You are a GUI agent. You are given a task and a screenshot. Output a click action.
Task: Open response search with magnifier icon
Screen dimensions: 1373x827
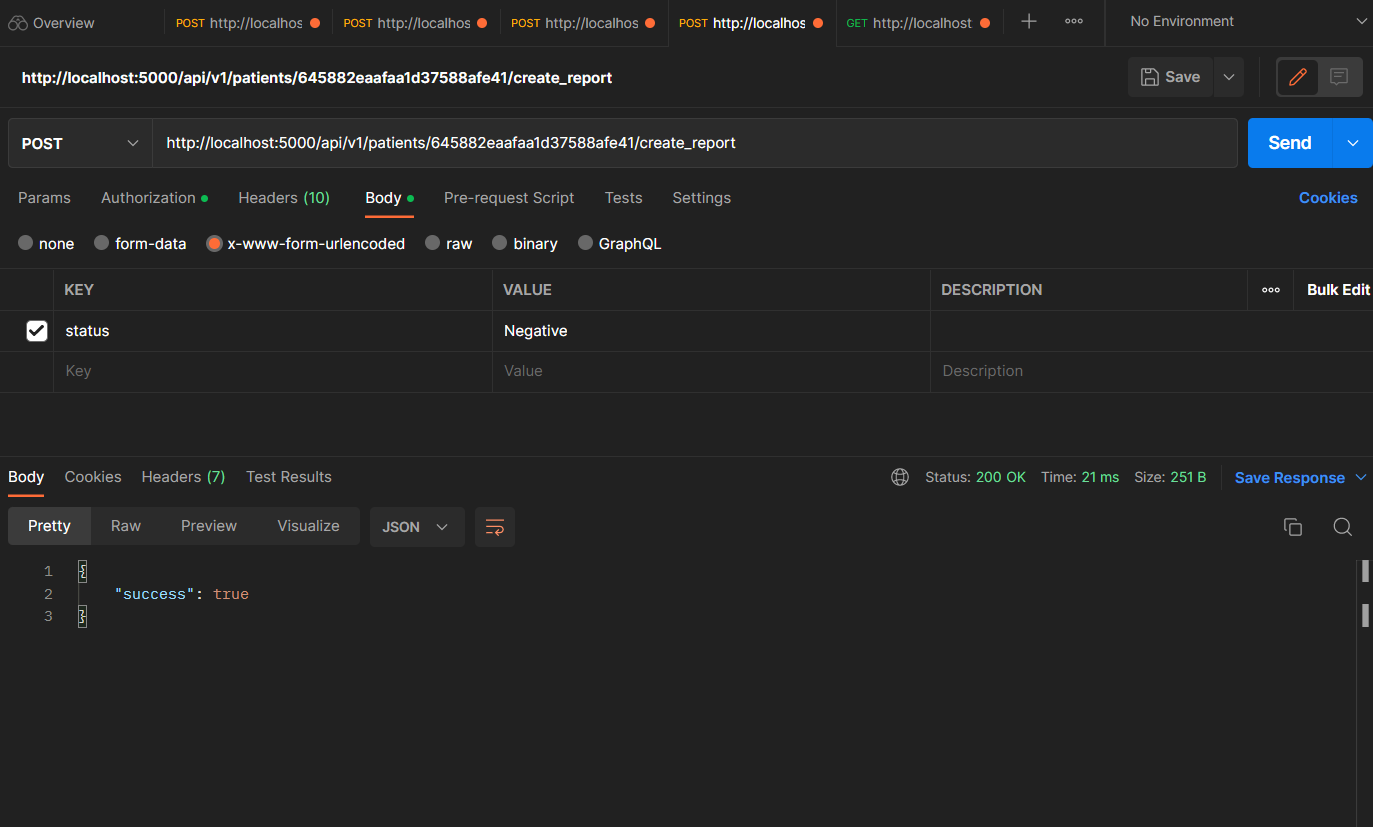coord(1342,526)
